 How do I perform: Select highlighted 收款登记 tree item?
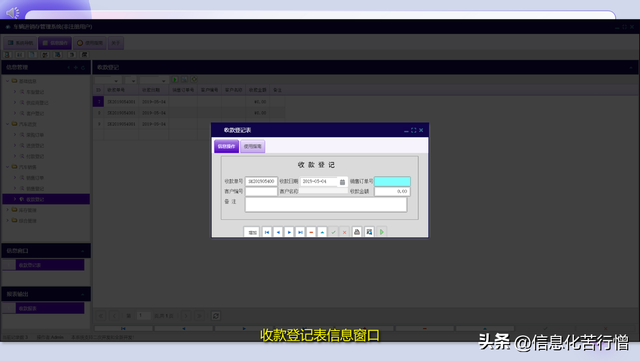point(46,199)
